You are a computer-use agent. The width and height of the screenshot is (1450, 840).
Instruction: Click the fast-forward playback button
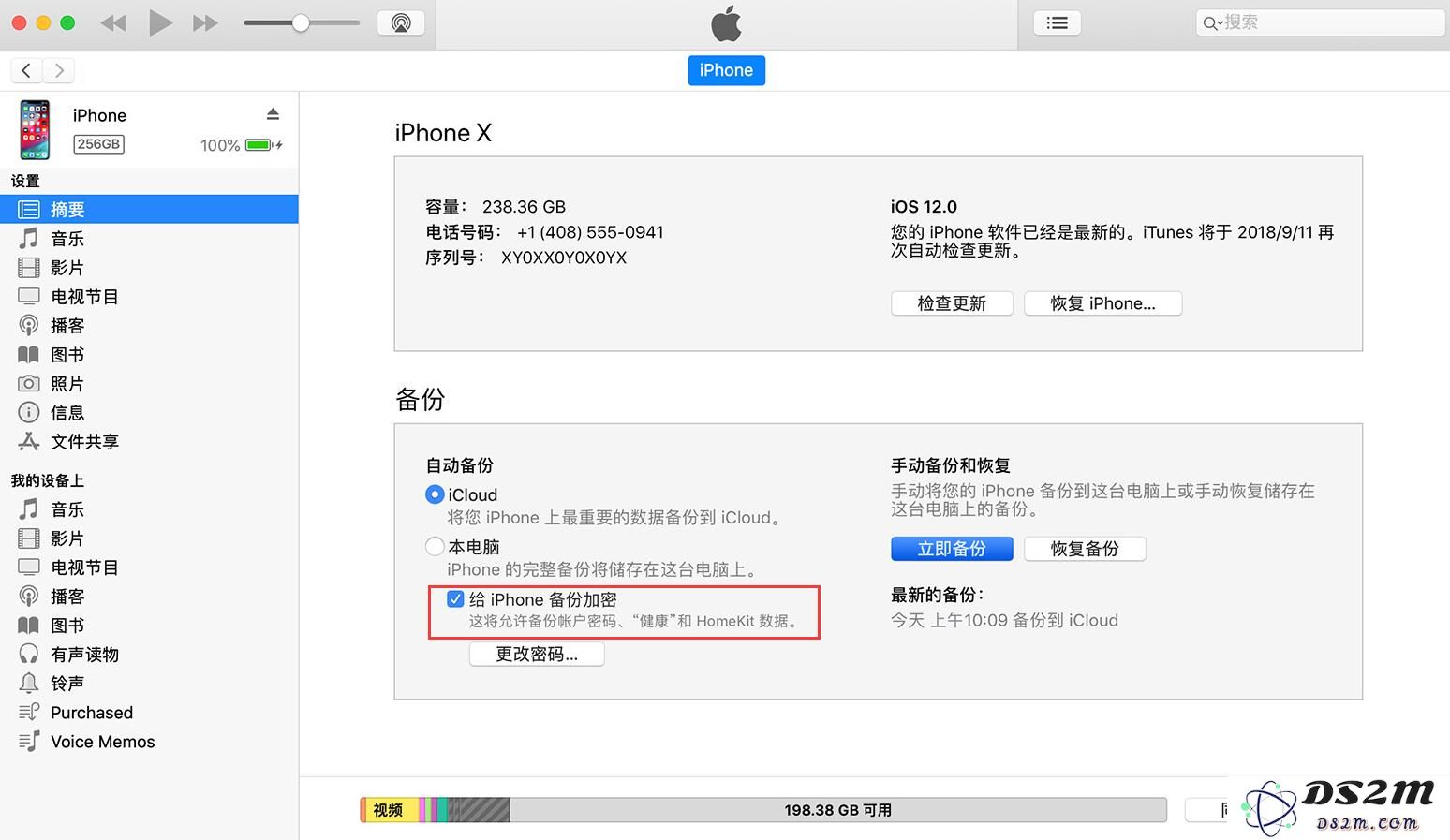[x=205, y=23]
